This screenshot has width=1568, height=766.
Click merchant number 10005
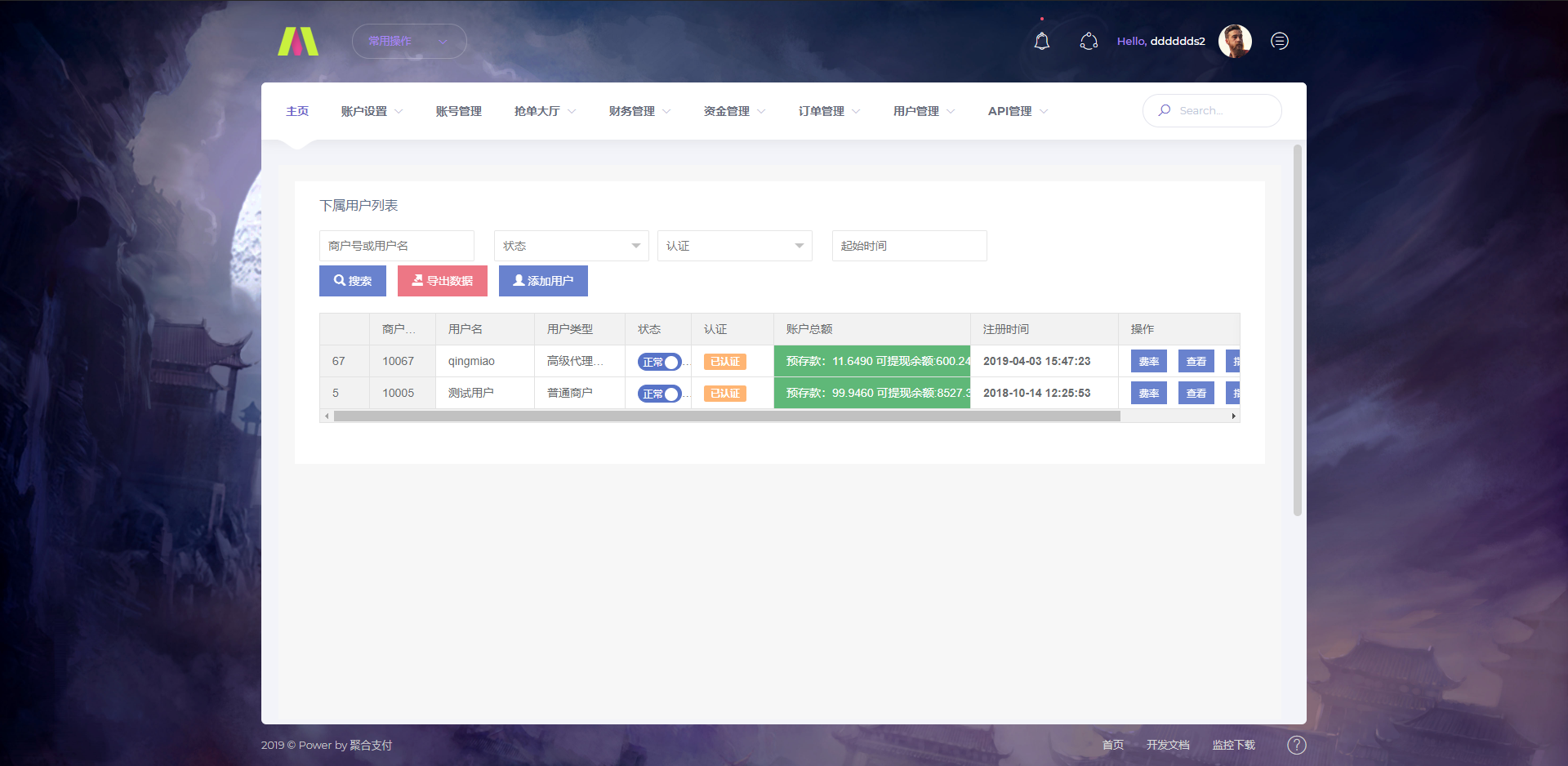coord(399,393)
